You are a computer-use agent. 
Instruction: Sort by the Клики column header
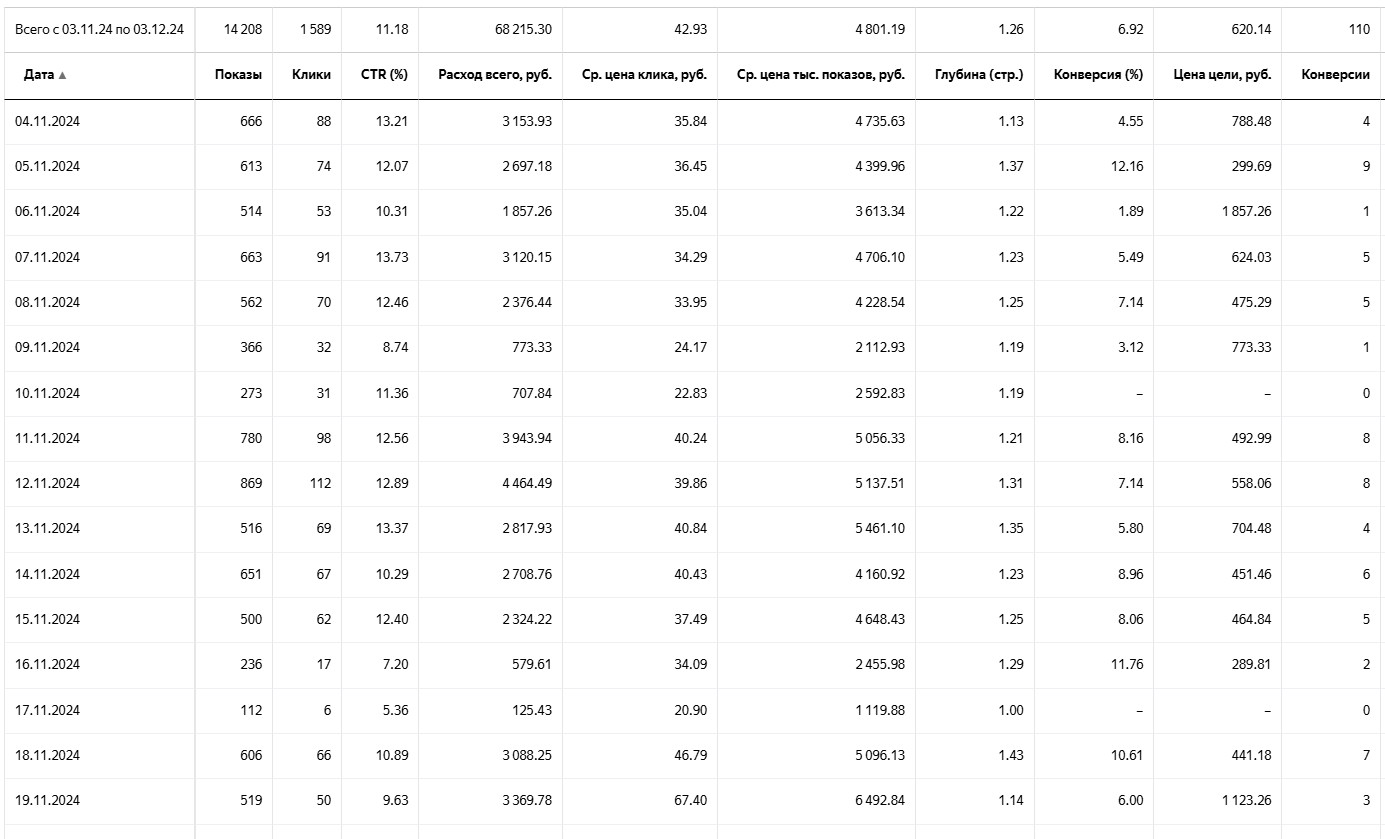(x=311, y=75)
